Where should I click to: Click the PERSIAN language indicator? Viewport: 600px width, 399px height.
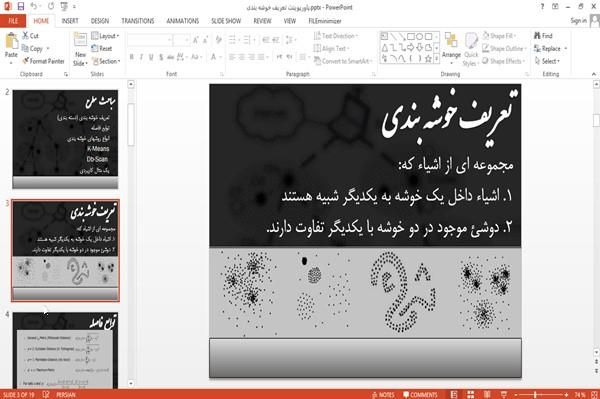point(66,394)
